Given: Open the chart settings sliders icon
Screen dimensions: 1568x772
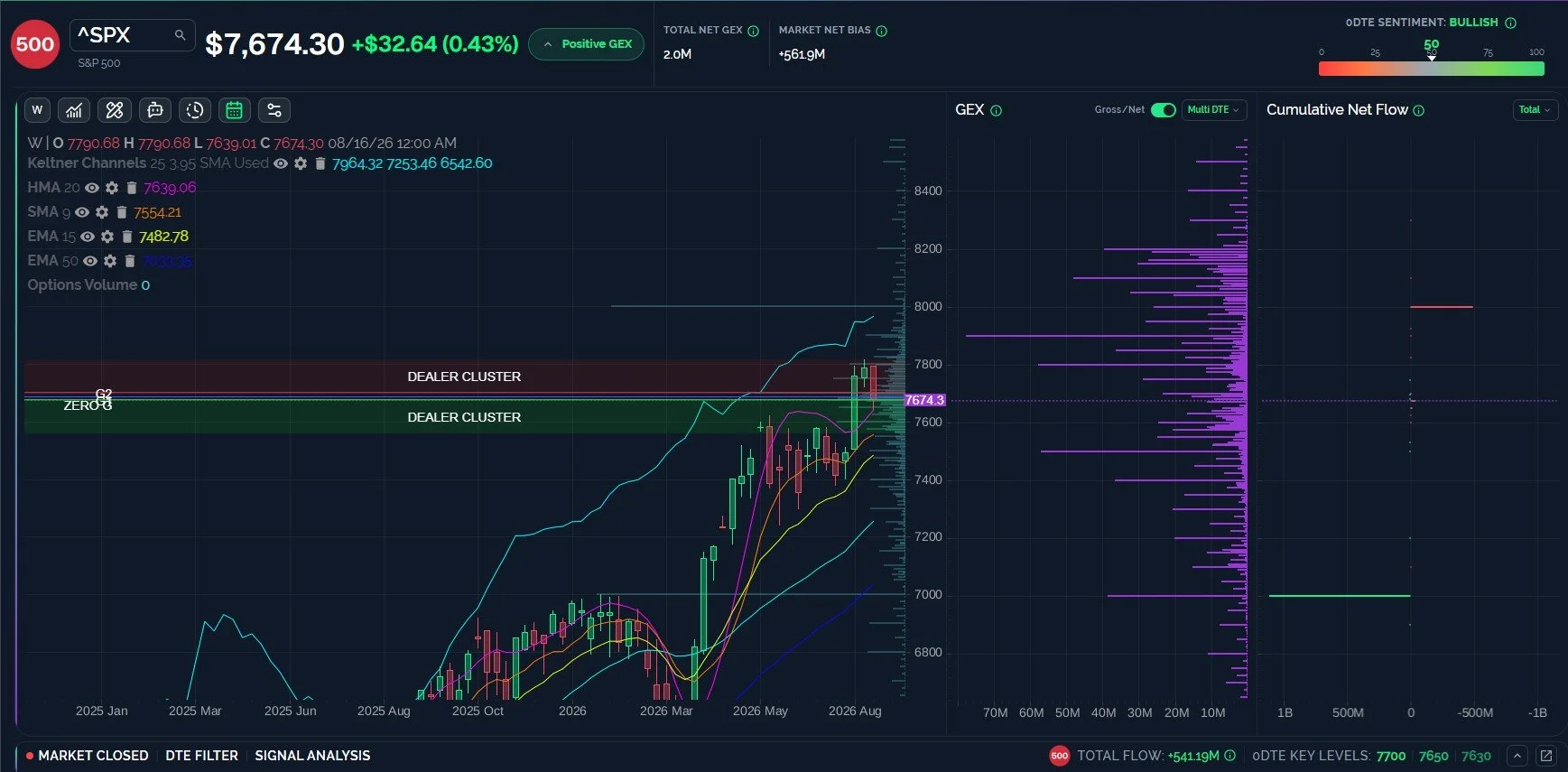Looking at the screenshot, I should coord(274,110).
